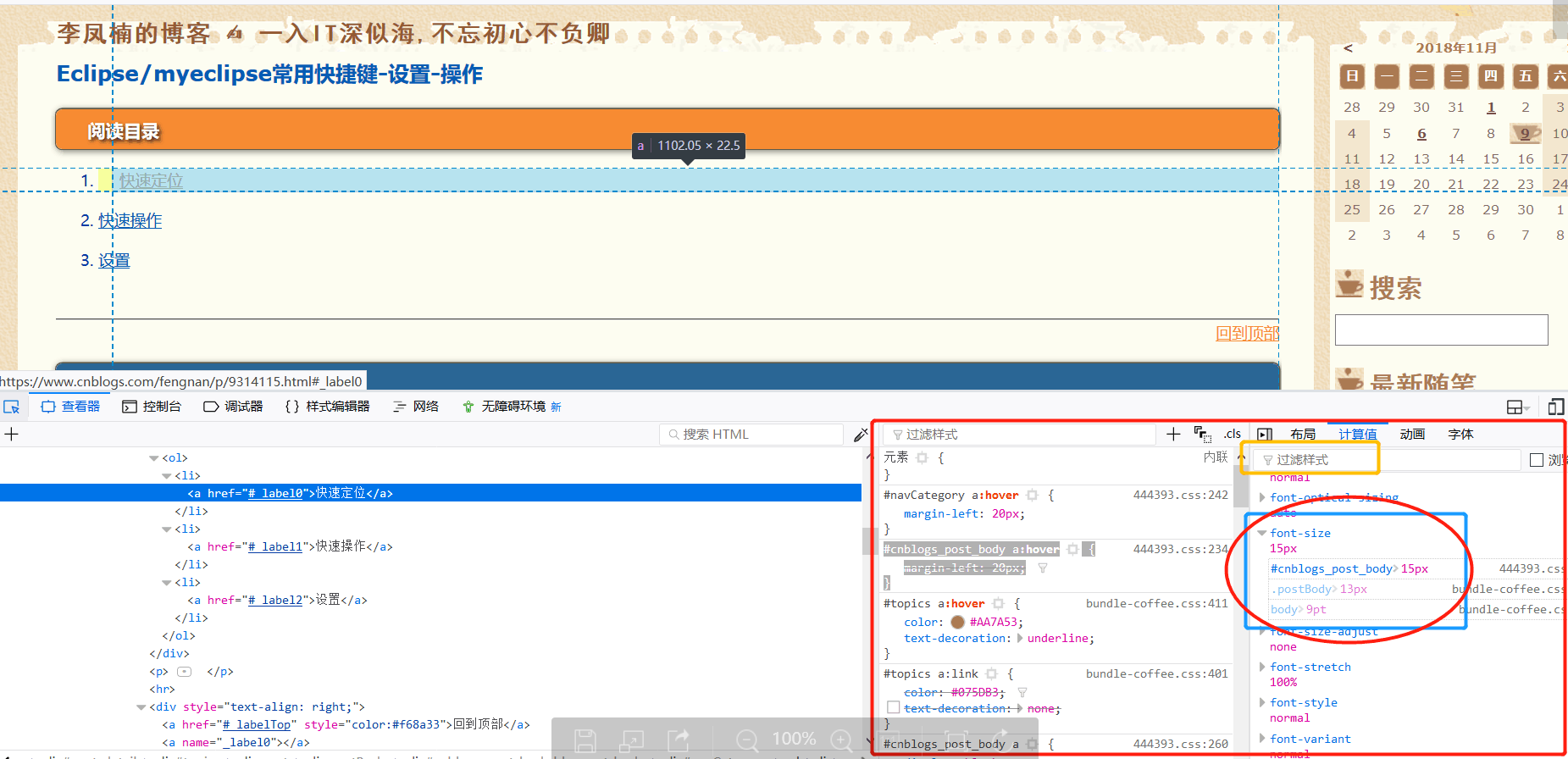Click selector highlighter beside 元素 rule

[922, 457]
